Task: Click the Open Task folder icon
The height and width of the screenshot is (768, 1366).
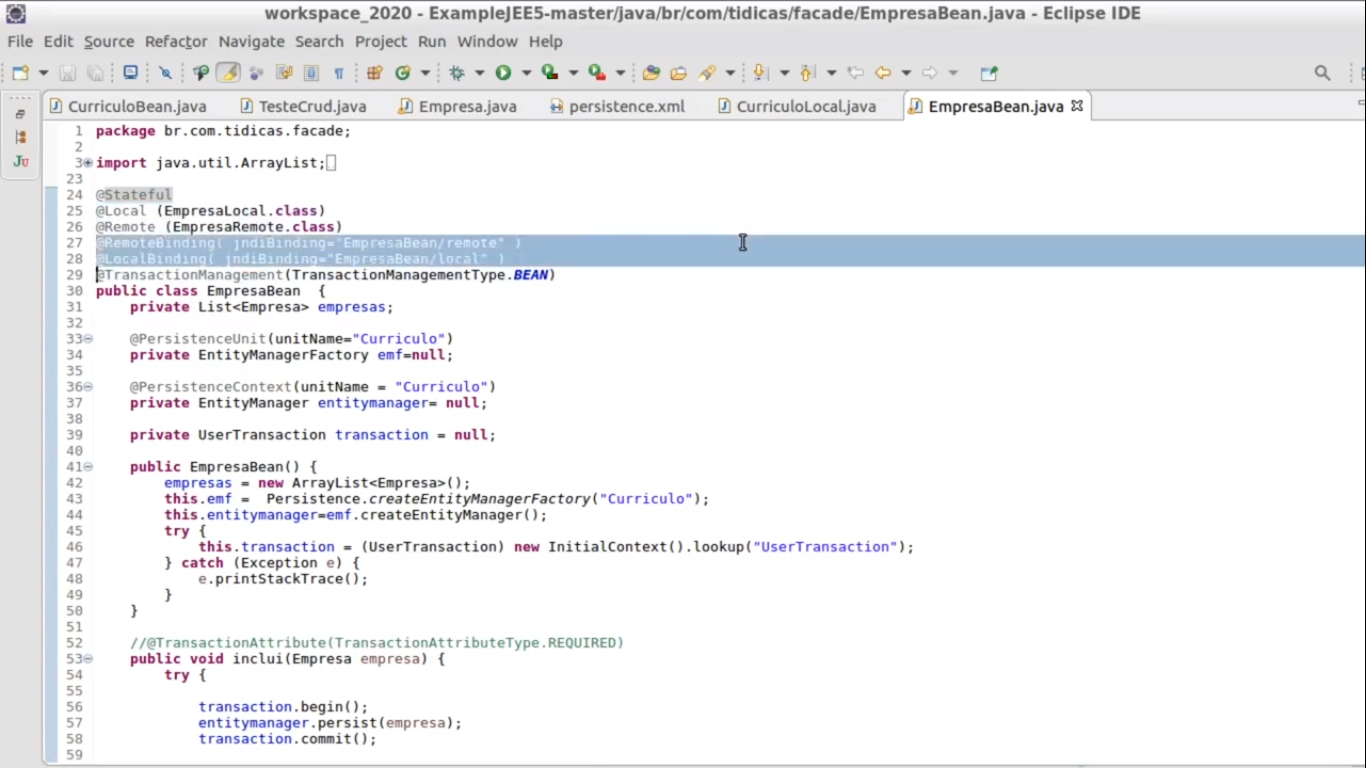Action: 679,73
